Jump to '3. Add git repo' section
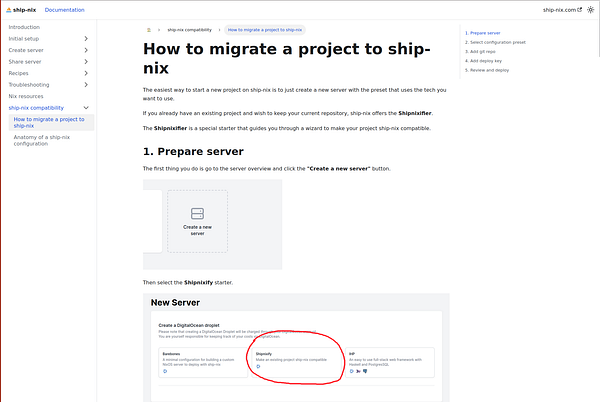This screenshot has width=600, height=402. coord(480,52)
